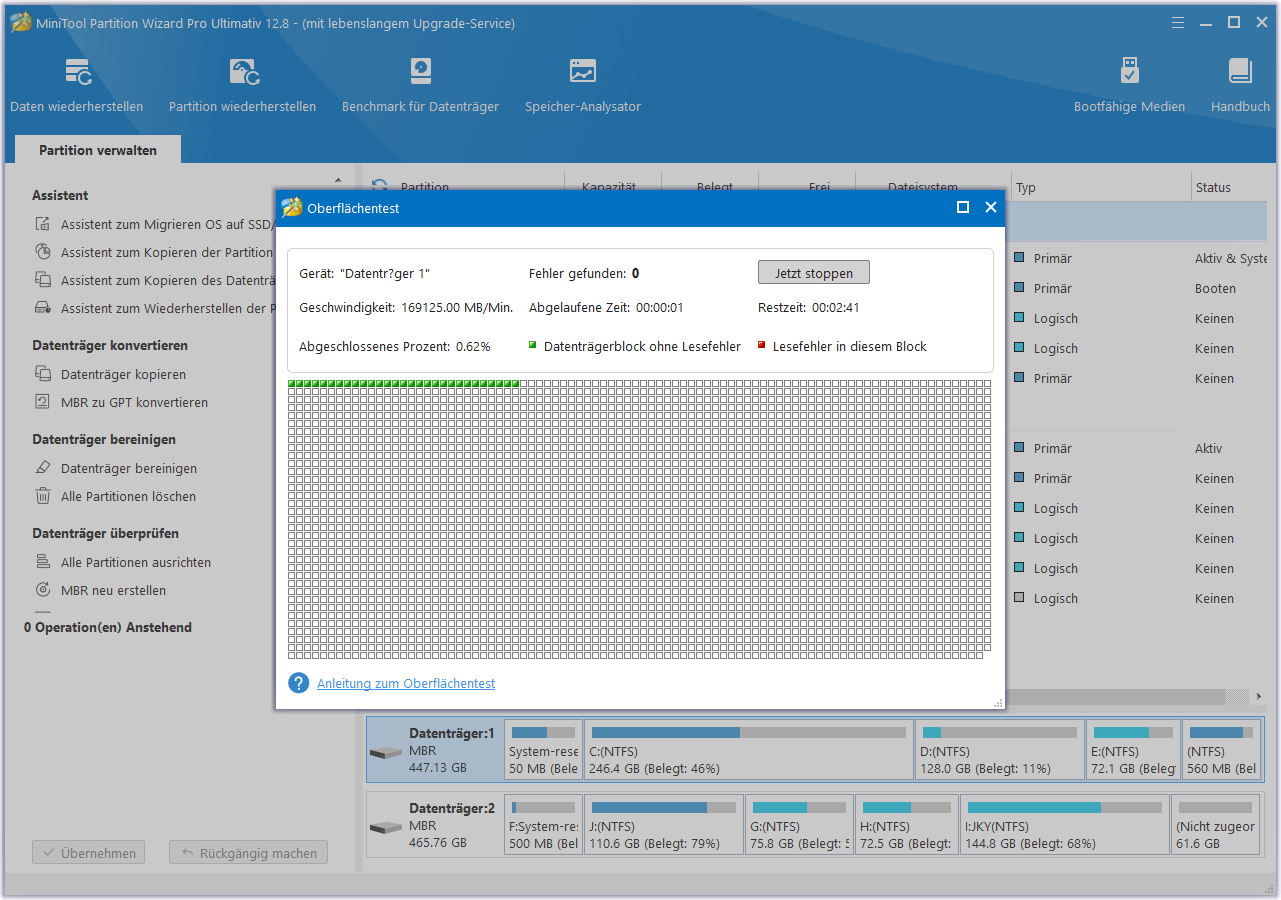Click Kopieren des Datenträgers assistant icon

click(x=43, y=280)
